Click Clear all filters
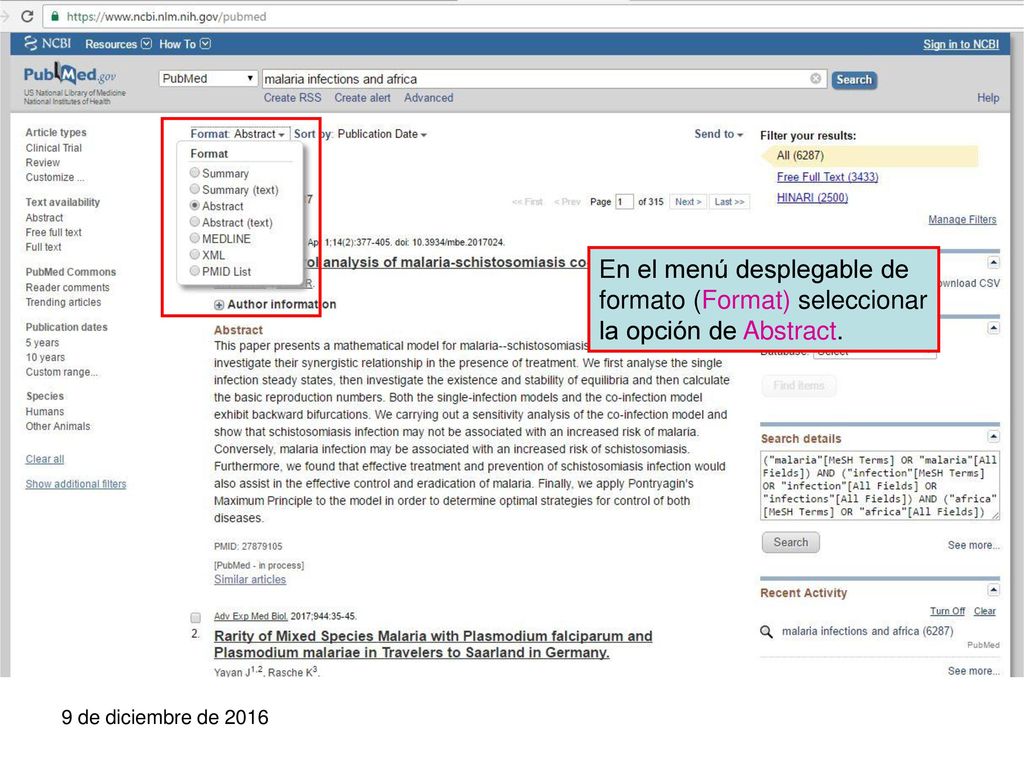The width and height of the screenshot is (1024, 768). 44,459
